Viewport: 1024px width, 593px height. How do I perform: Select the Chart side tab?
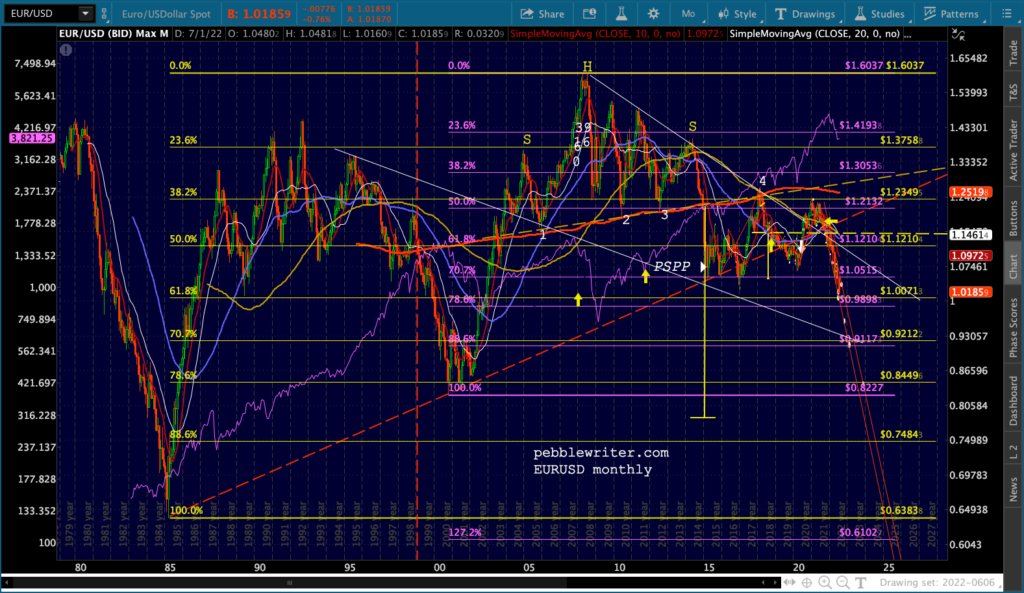[x=1014, y=266]
